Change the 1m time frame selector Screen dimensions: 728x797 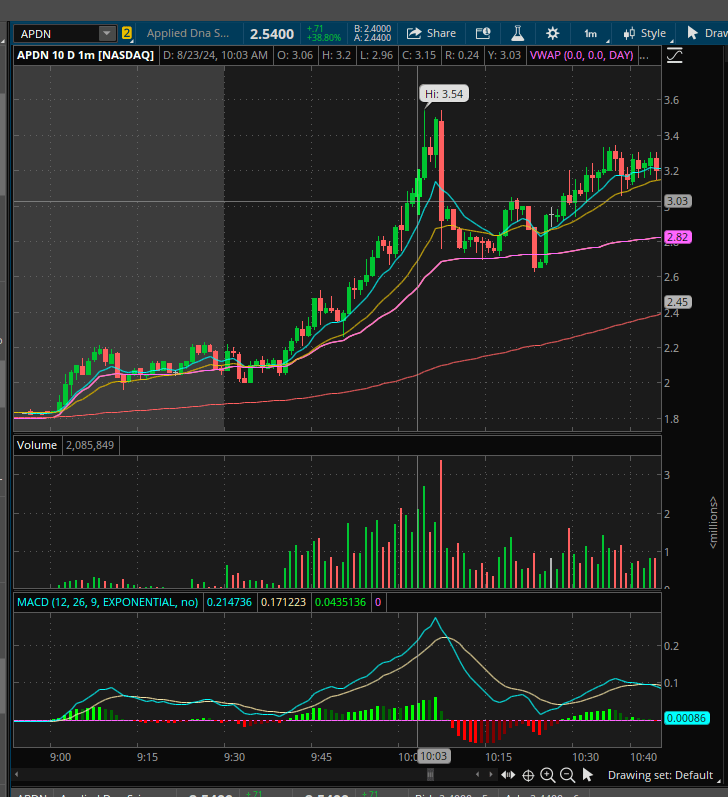(591, 34)
